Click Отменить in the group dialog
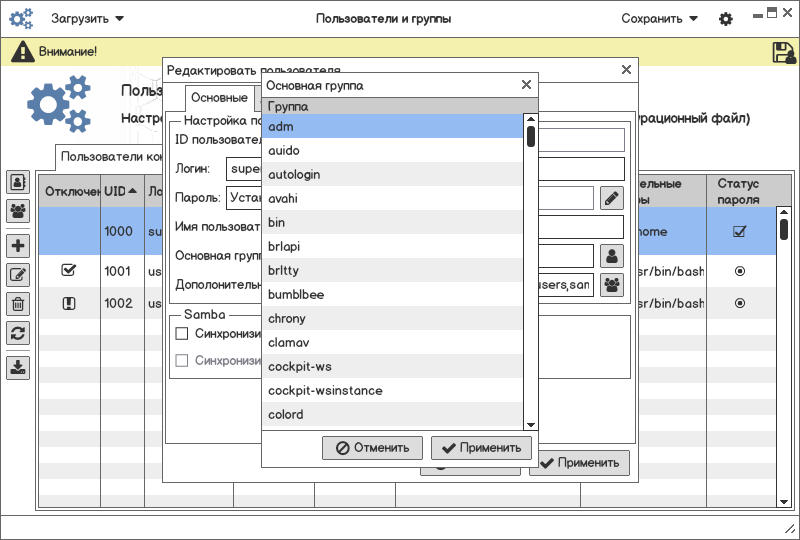Image resolution: width=800 pixels, height=540 pixels. click(x=373, y=448)
